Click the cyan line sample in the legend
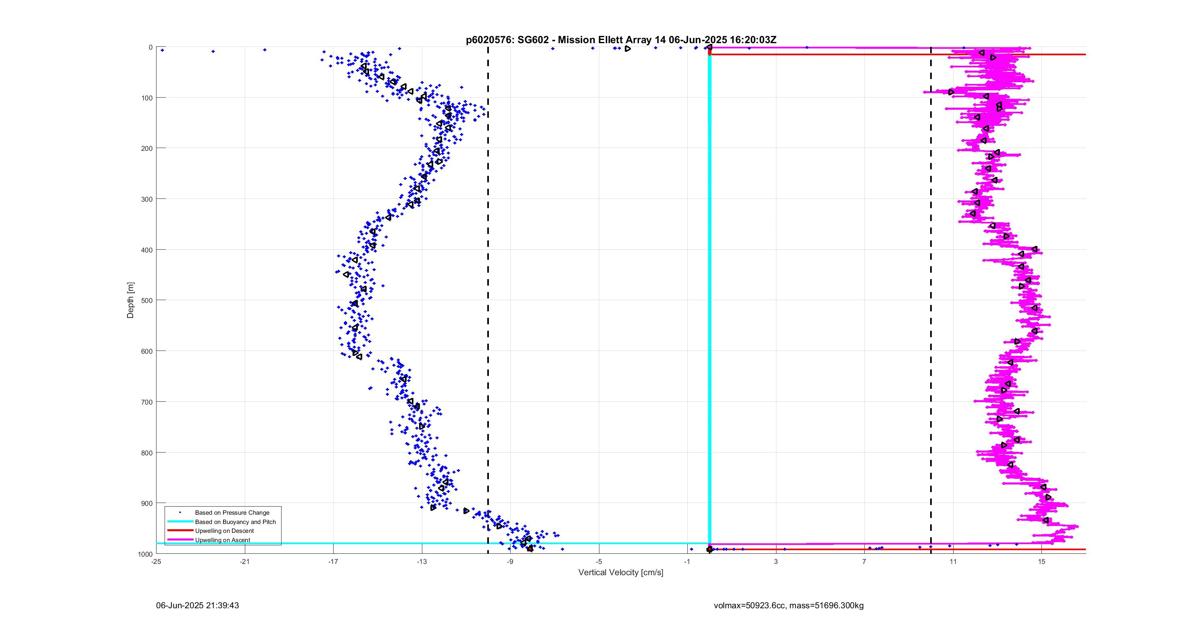 [180, 522]
